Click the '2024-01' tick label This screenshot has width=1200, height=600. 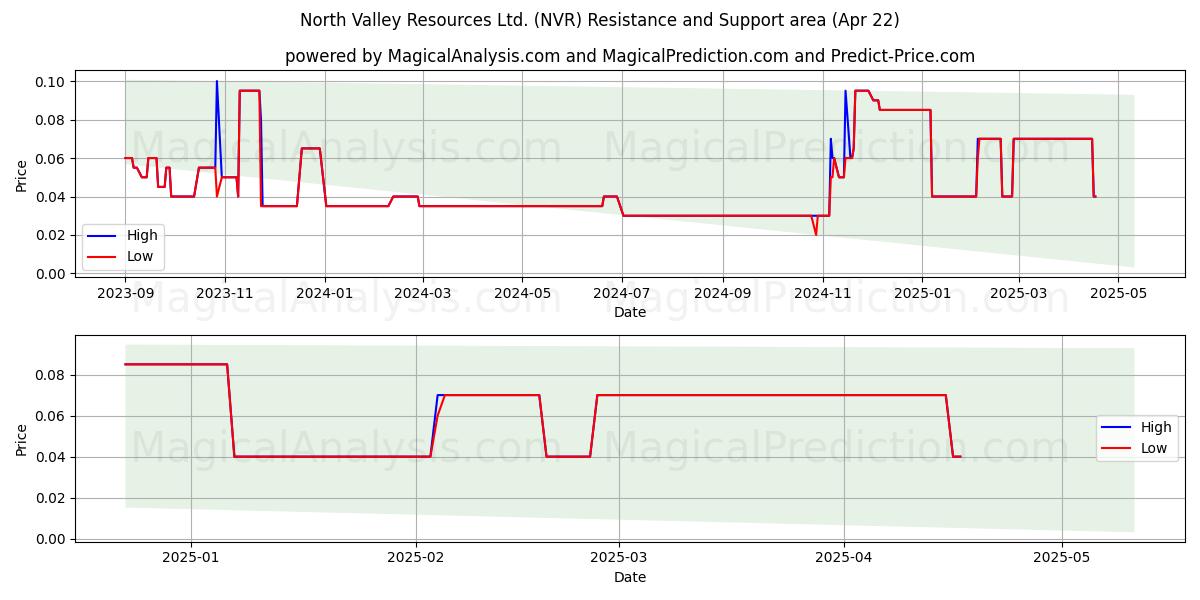(324, 293)
